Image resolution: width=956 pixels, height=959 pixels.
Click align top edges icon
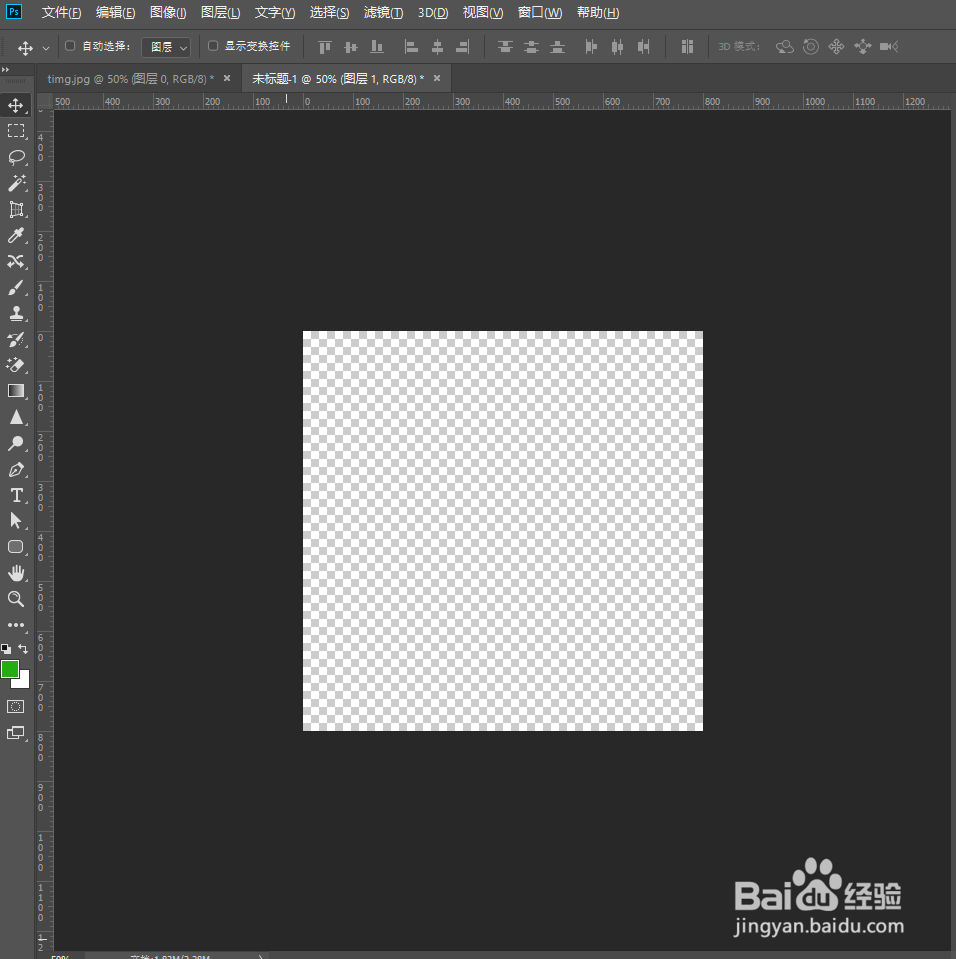[325, 46]
